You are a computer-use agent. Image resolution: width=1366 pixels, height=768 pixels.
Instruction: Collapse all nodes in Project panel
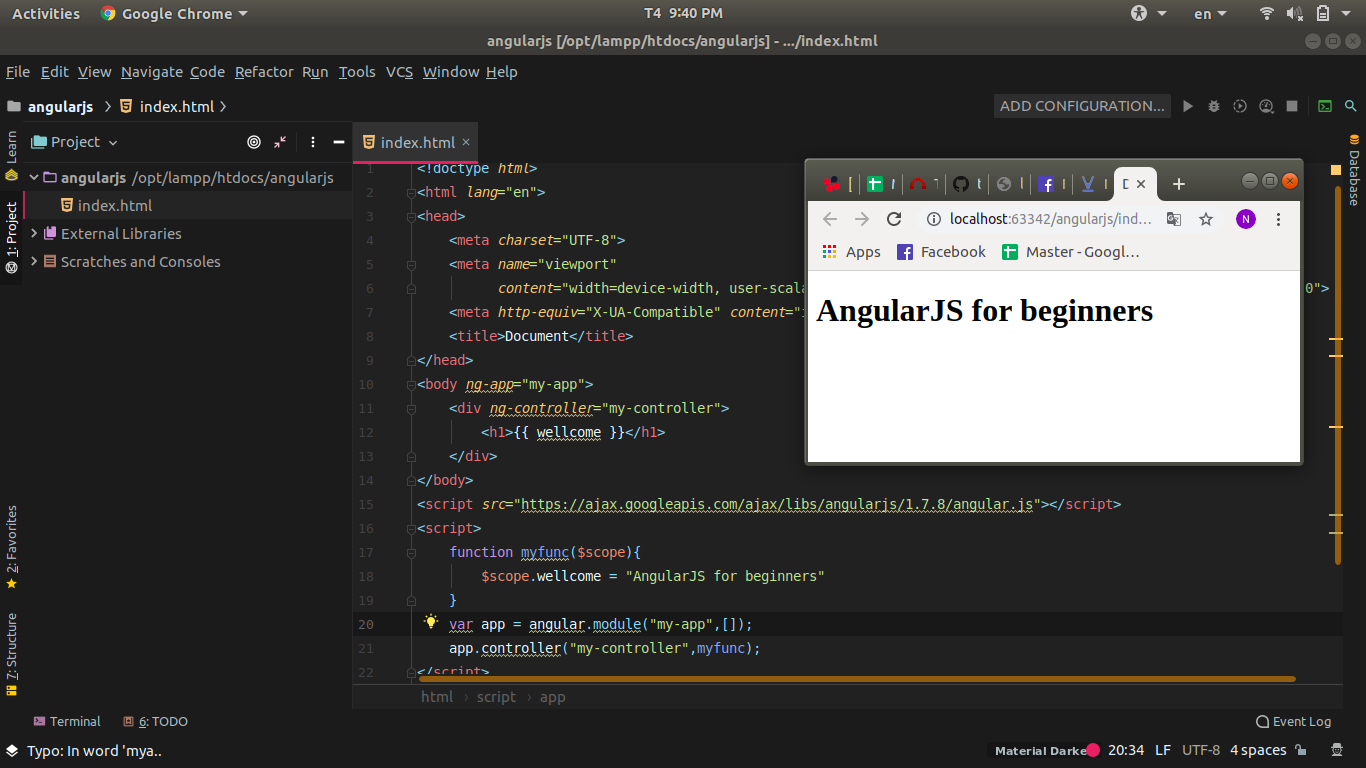(x=280, y=142)
